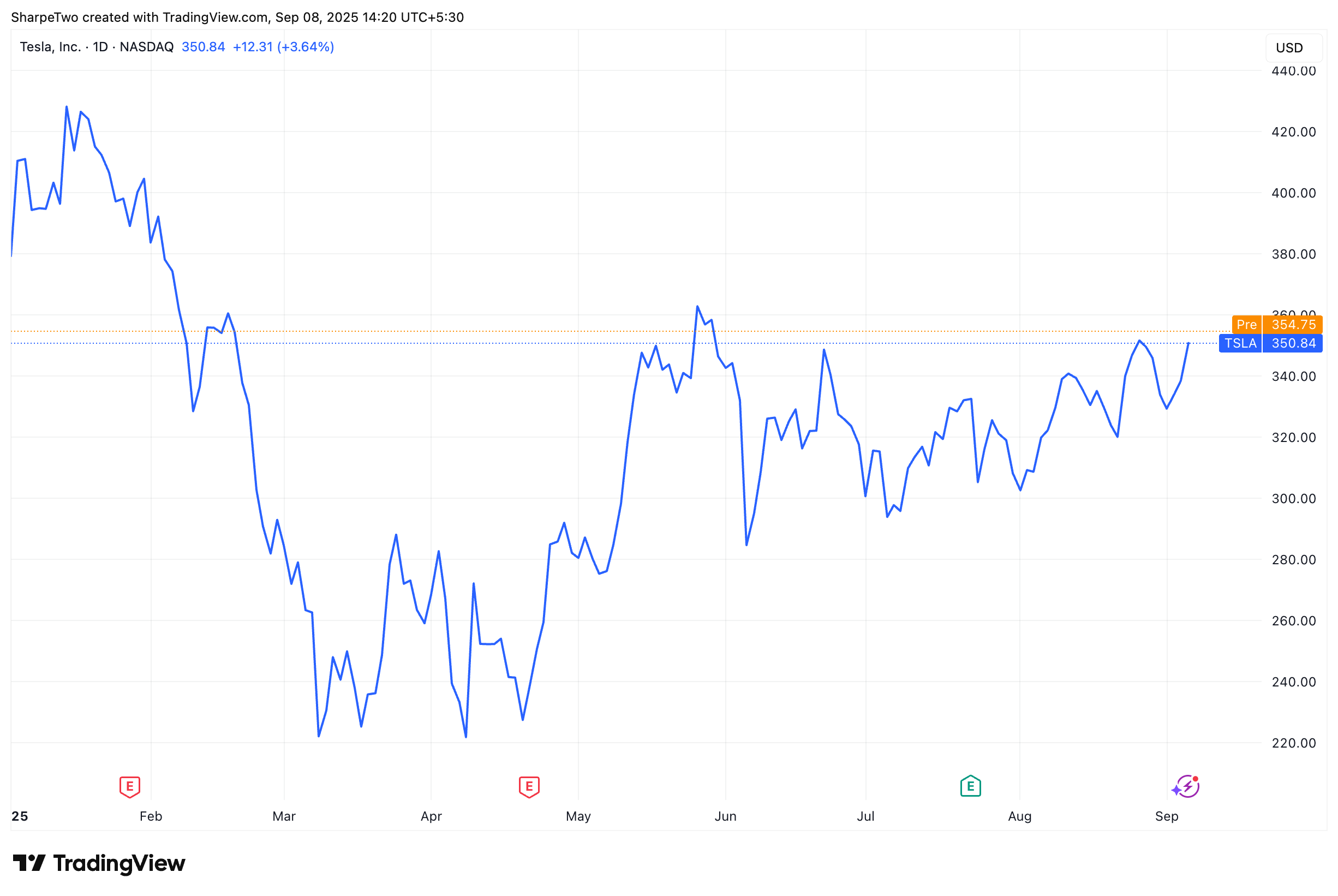Select the Apr label on time axis
1338x896 pixels.
(431, 816)
